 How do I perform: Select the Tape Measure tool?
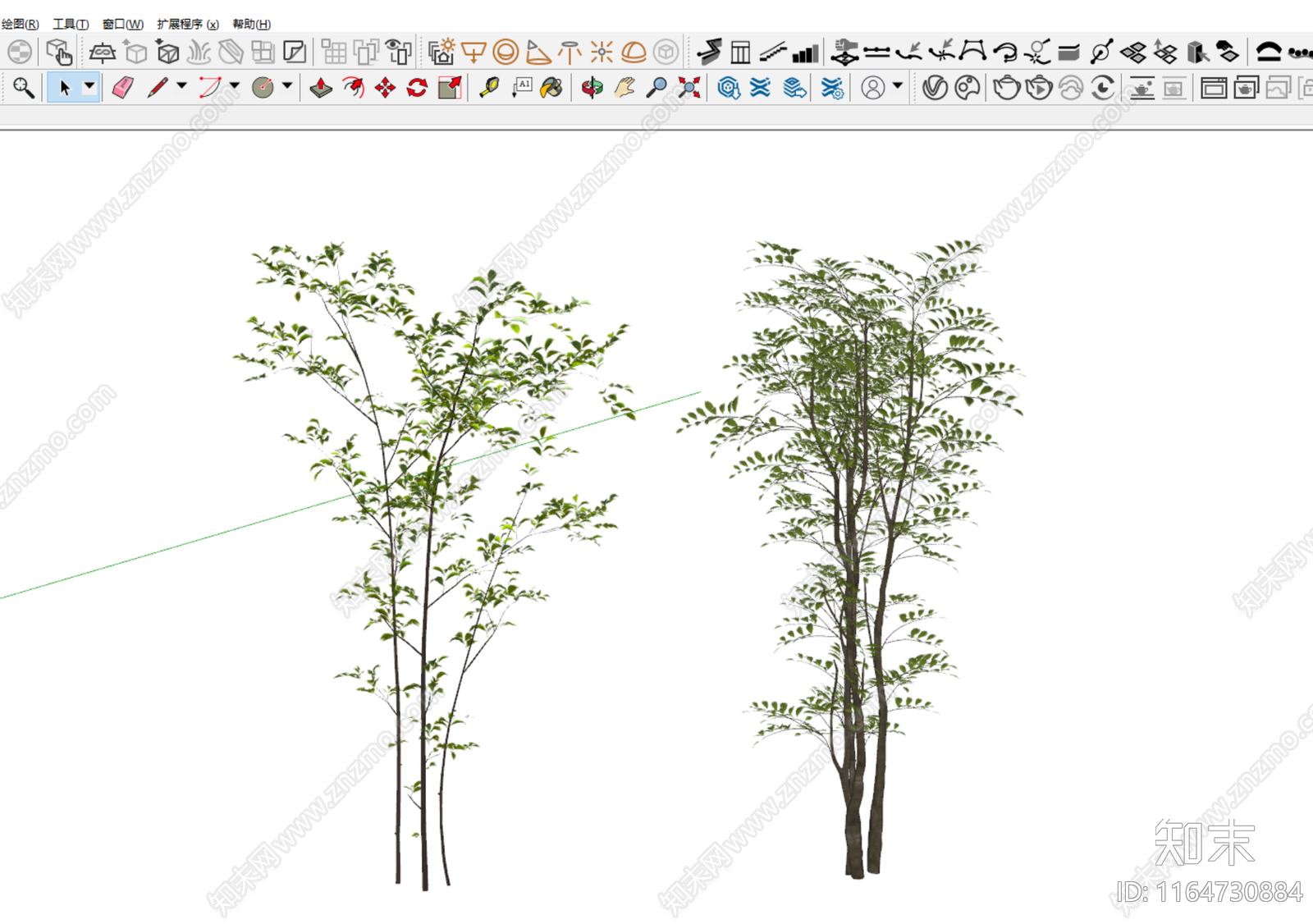pos(489,88)
